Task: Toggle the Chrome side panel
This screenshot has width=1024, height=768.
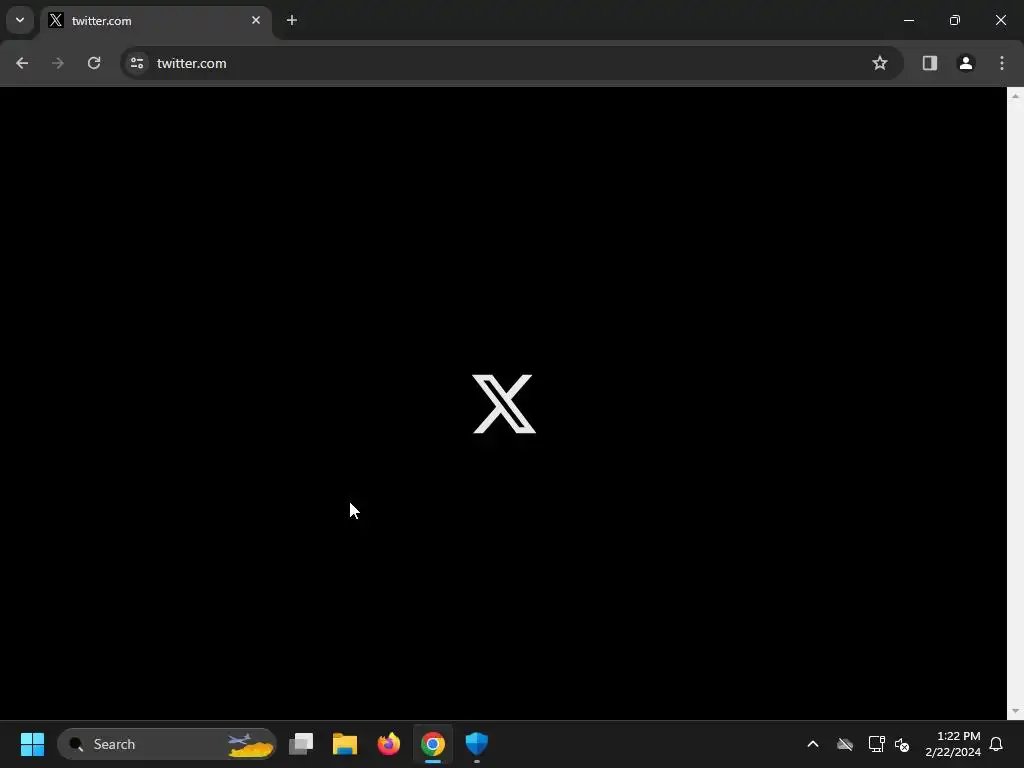Action: (929, 63)
